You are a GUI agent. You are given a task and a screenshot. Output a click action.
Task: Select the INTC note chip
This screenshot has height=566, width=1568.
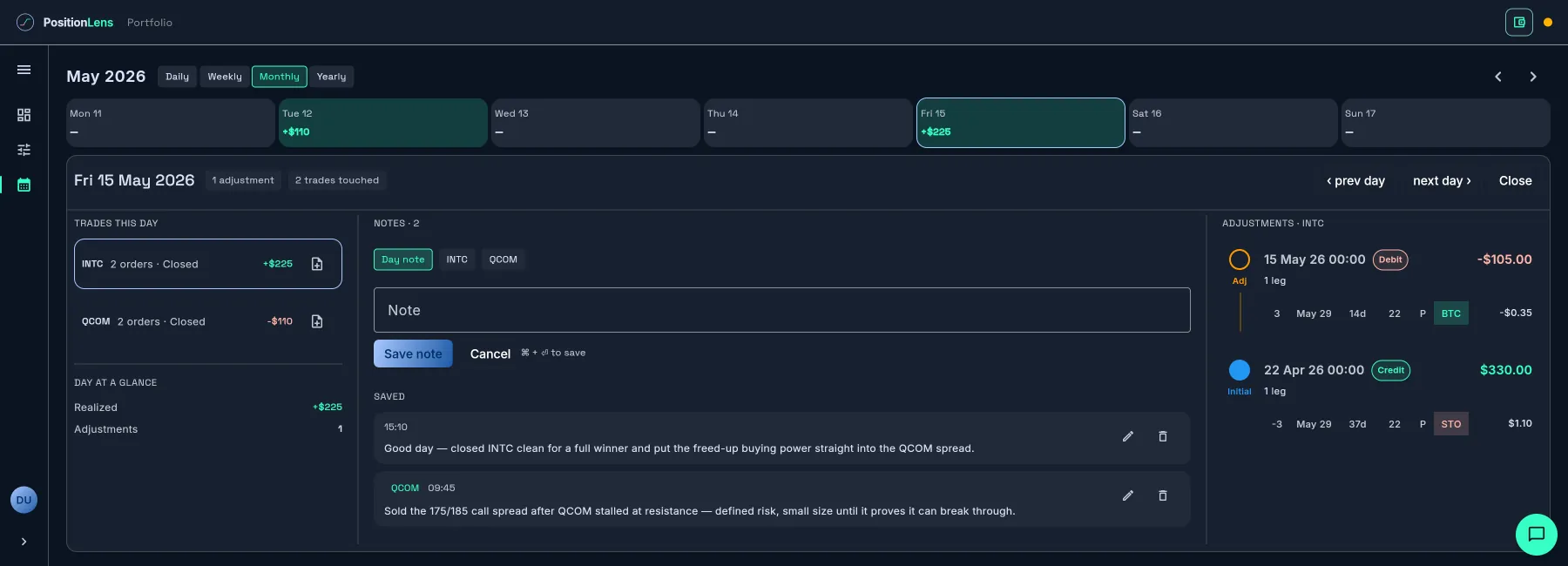[457, 259]
